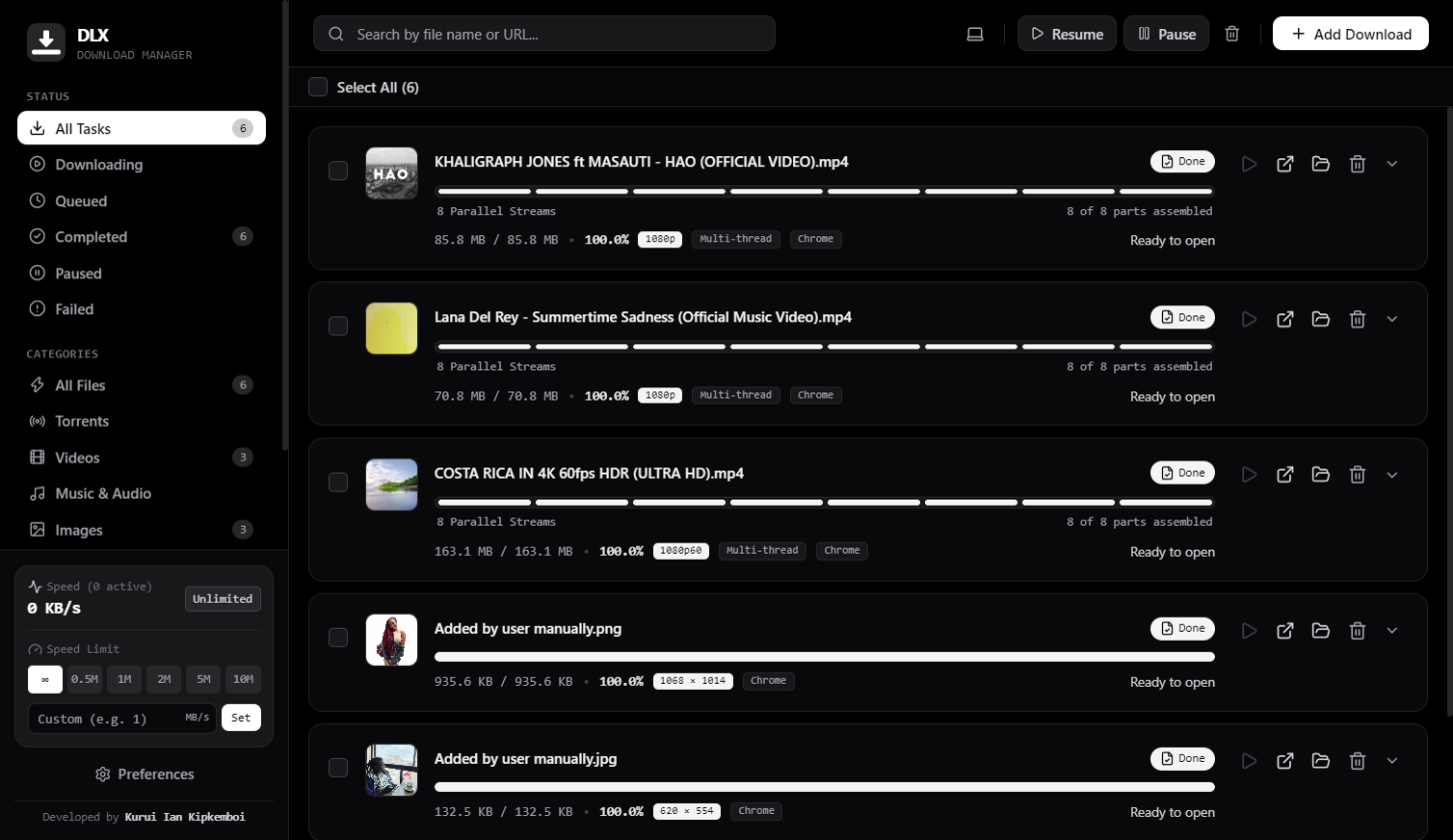Expand details for KHALIGRAPH JONES download
Image resolution: width=1453 pixels, height=840 pixels.
pos(1392,164)
